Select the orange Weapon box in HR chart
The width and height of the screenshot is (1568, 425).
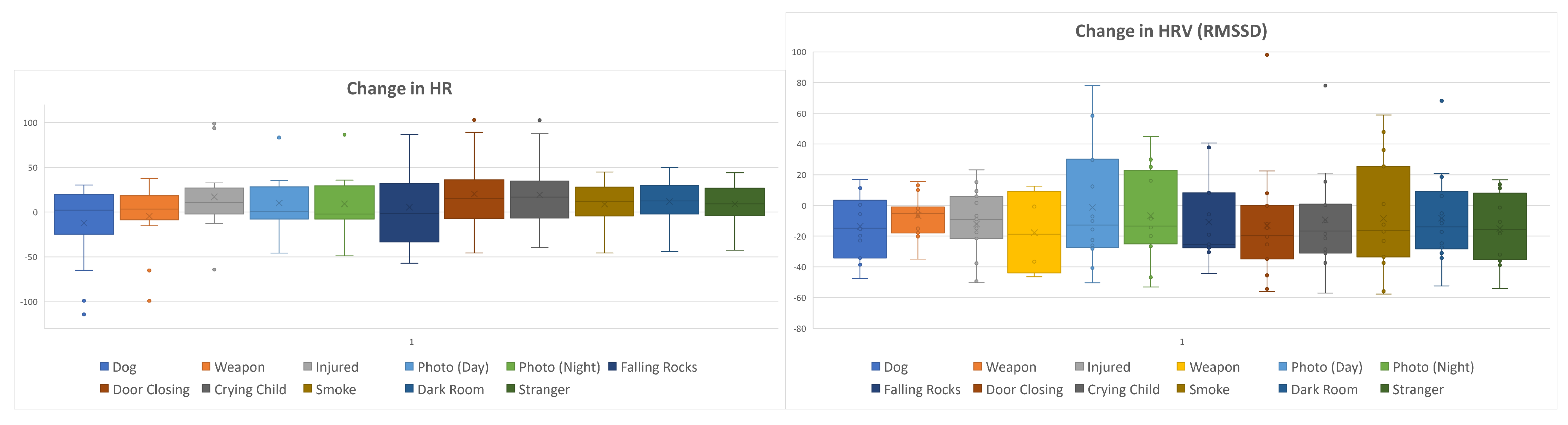[149, 208]
